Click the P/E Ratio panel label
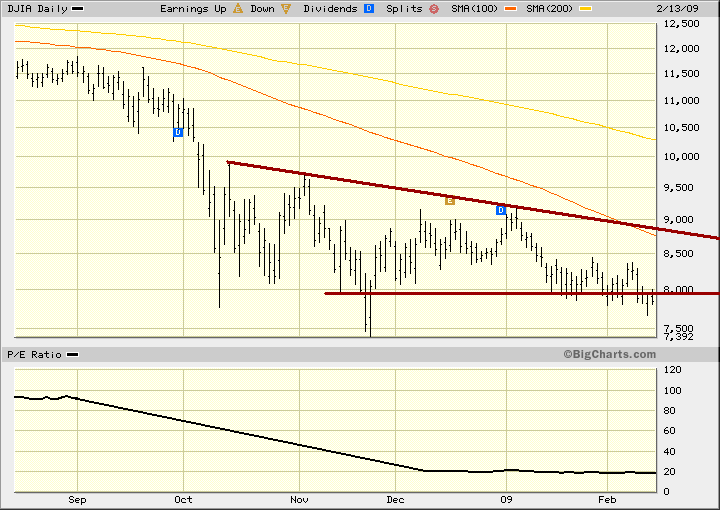This screenshot has height=510, width=720. (34, 355)
